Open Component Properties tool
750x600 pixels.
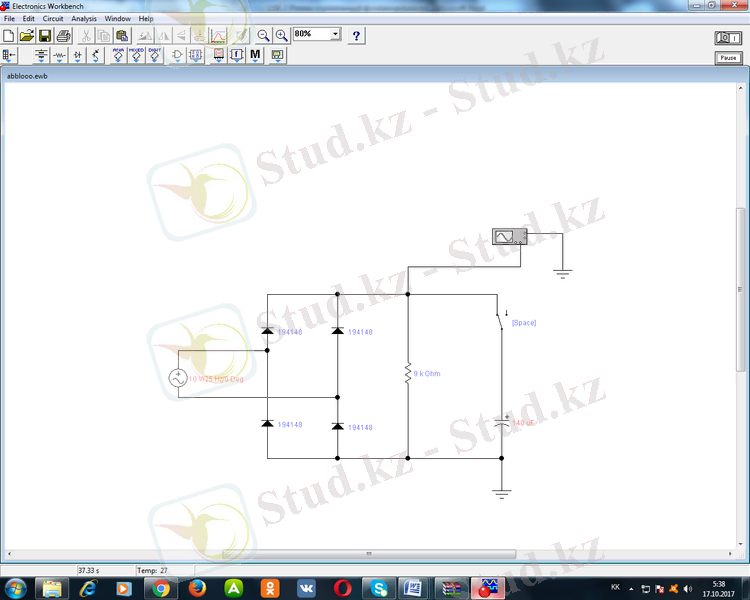(242, 36)
